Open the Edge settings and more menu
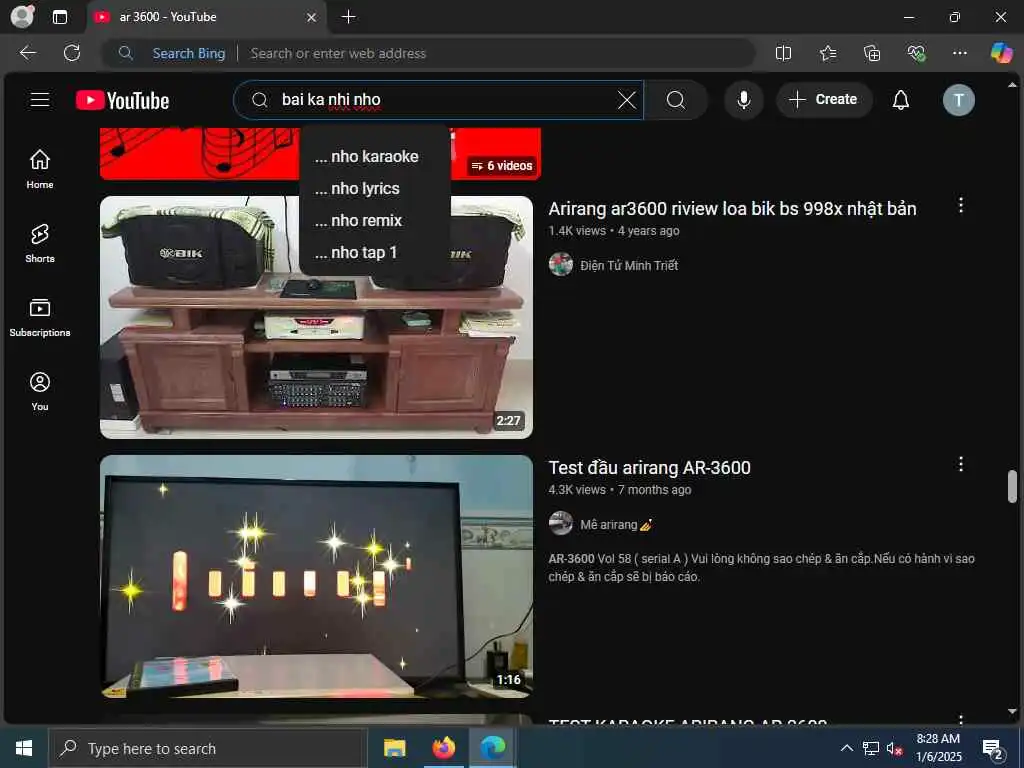Screen dimensions: 1024x768 [x=959, y=53]
